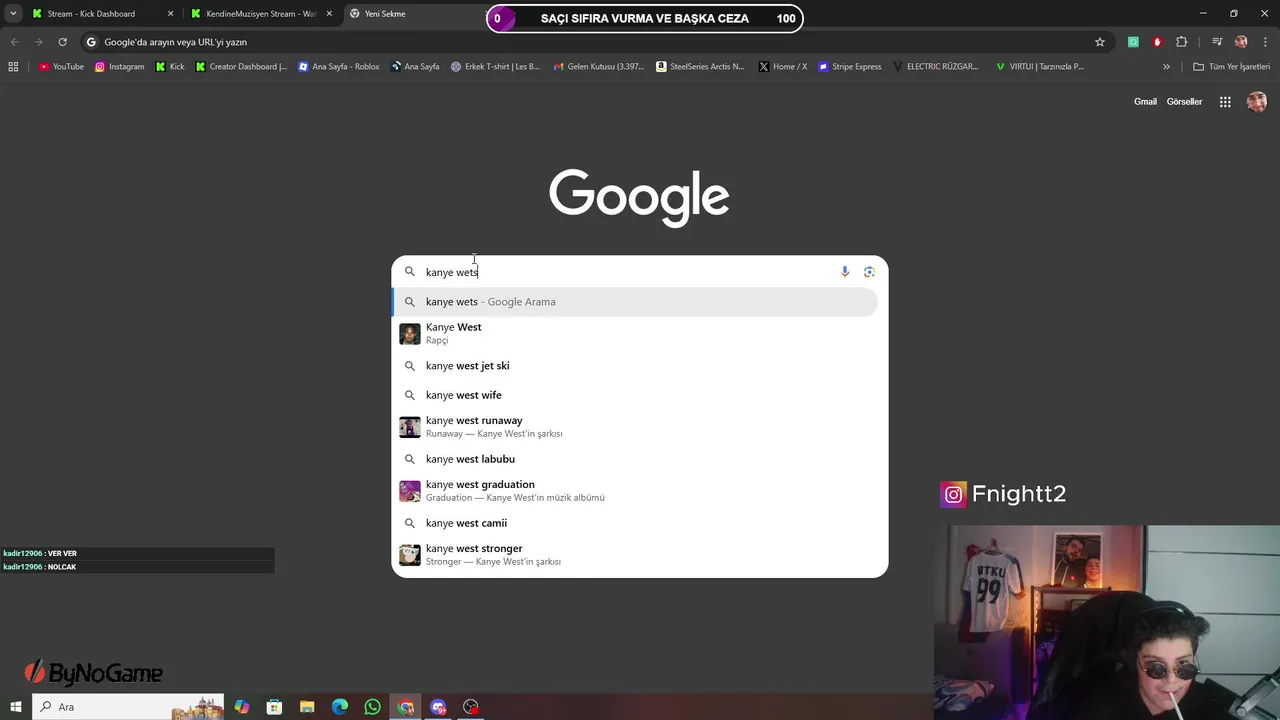Screen dimensions: 1280x720
Task: Open WhatsApp from the taskbar
Action: [x=373, y=707]
